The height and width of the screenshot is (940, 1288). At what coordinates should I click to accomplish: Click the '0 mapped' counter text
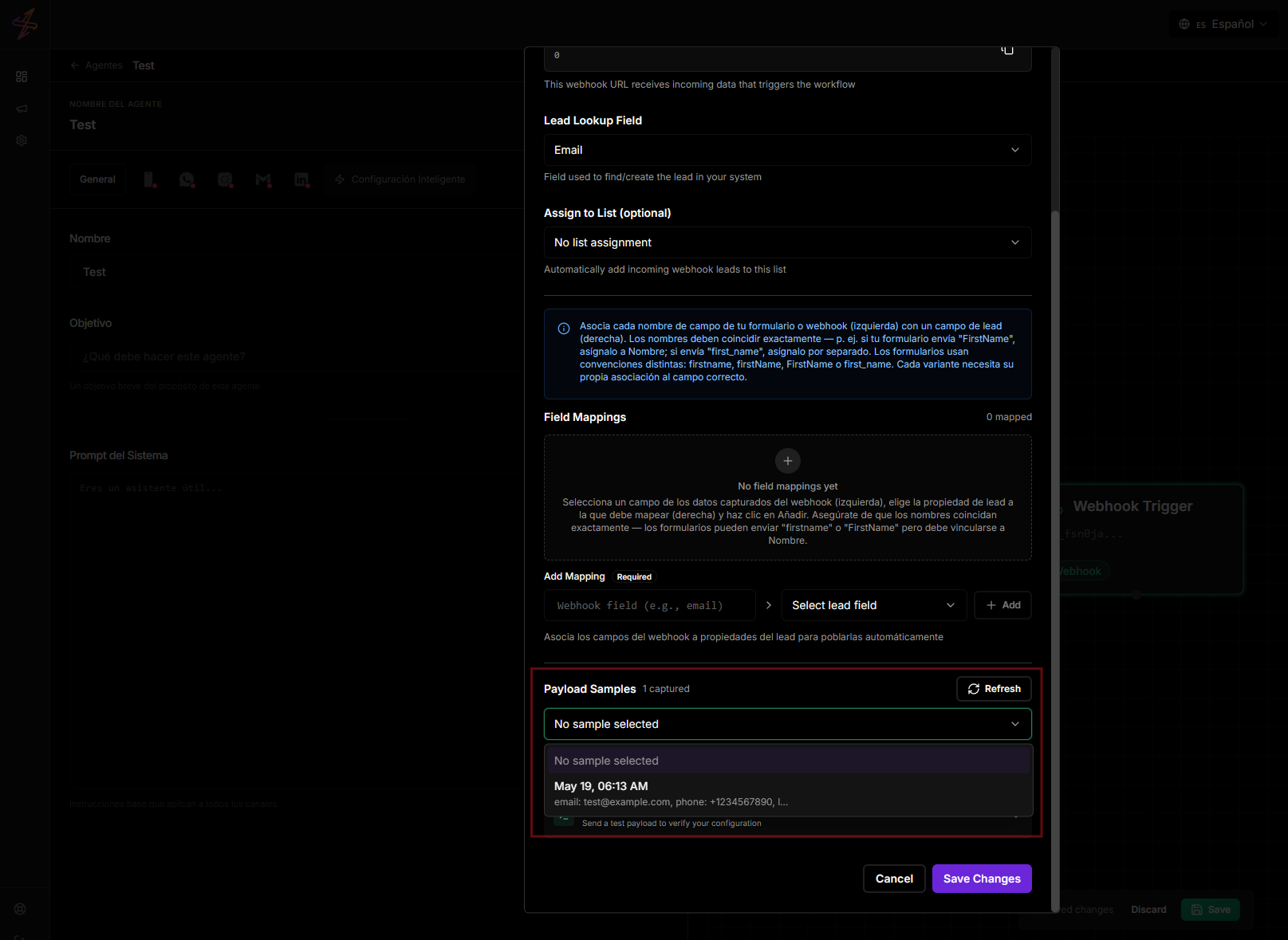(1009, 417)
